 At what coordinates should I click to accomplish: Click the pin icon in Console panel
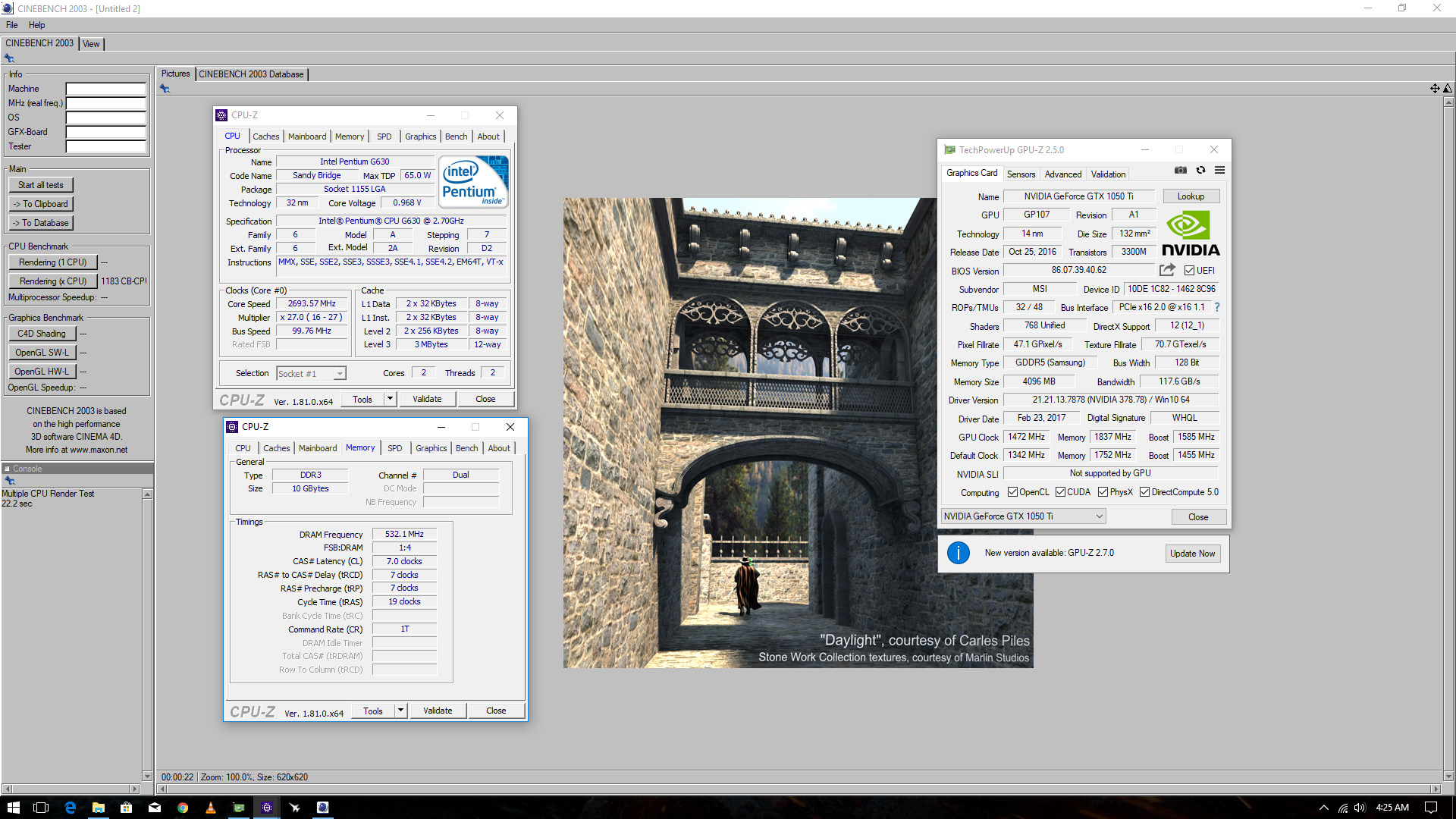pos(9,481)
